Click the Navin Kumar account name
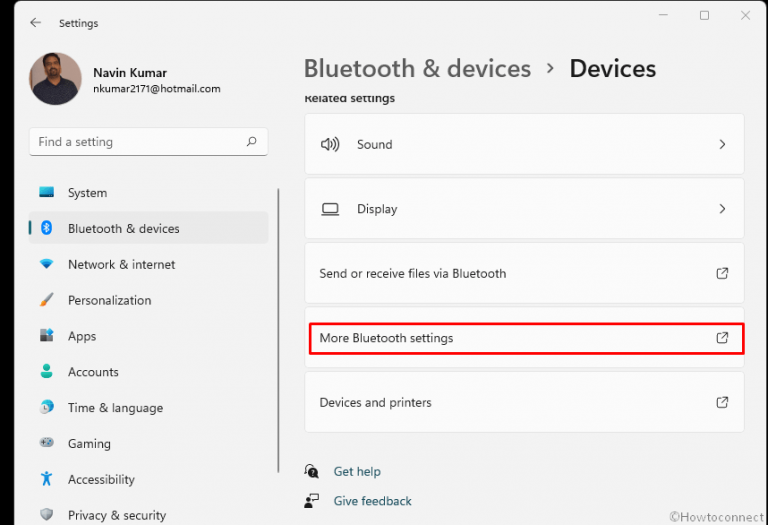Viewport: 768px width, 525px height. pos(130,72)
